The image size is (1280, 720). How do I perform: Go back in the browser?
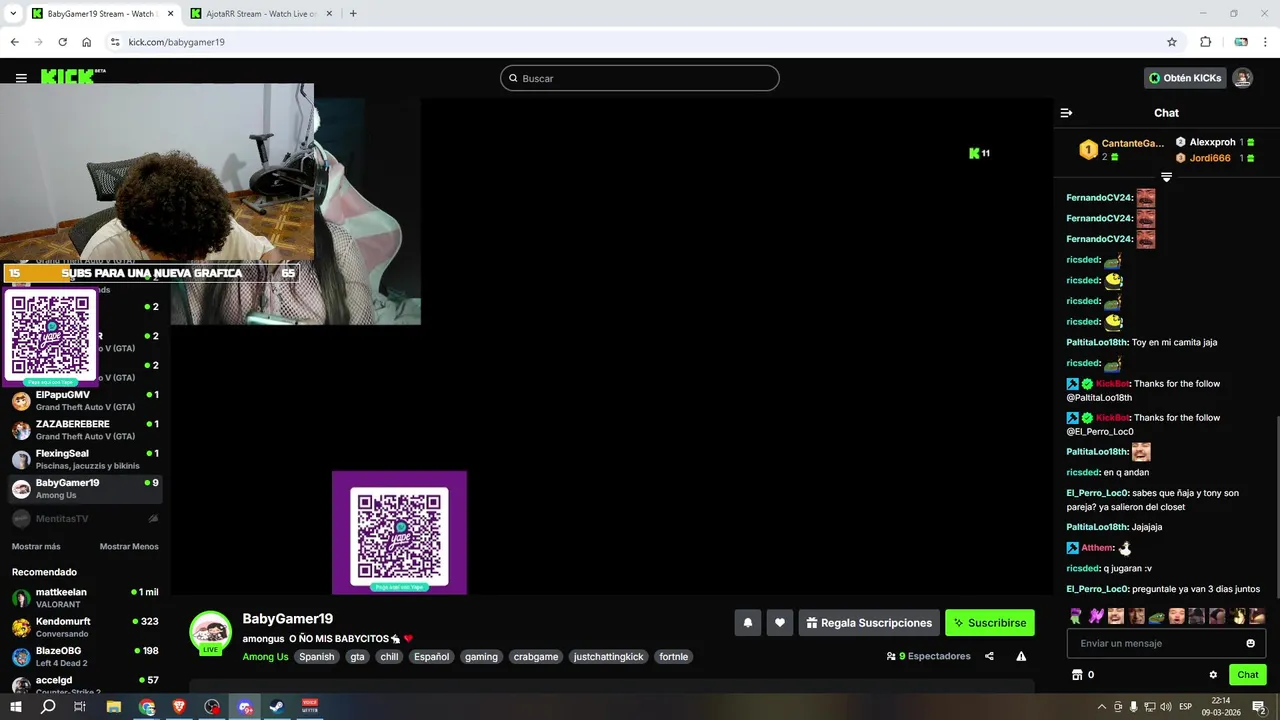(x=14, y=42)
